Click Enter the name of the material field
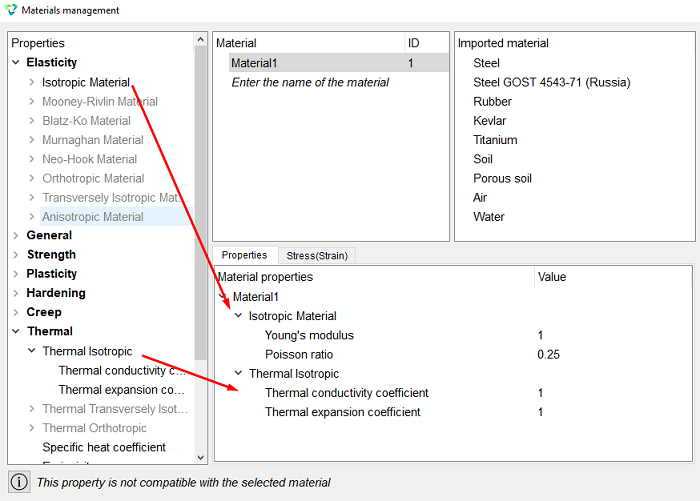The image size is (700, 501). click(x=310, y=82)
